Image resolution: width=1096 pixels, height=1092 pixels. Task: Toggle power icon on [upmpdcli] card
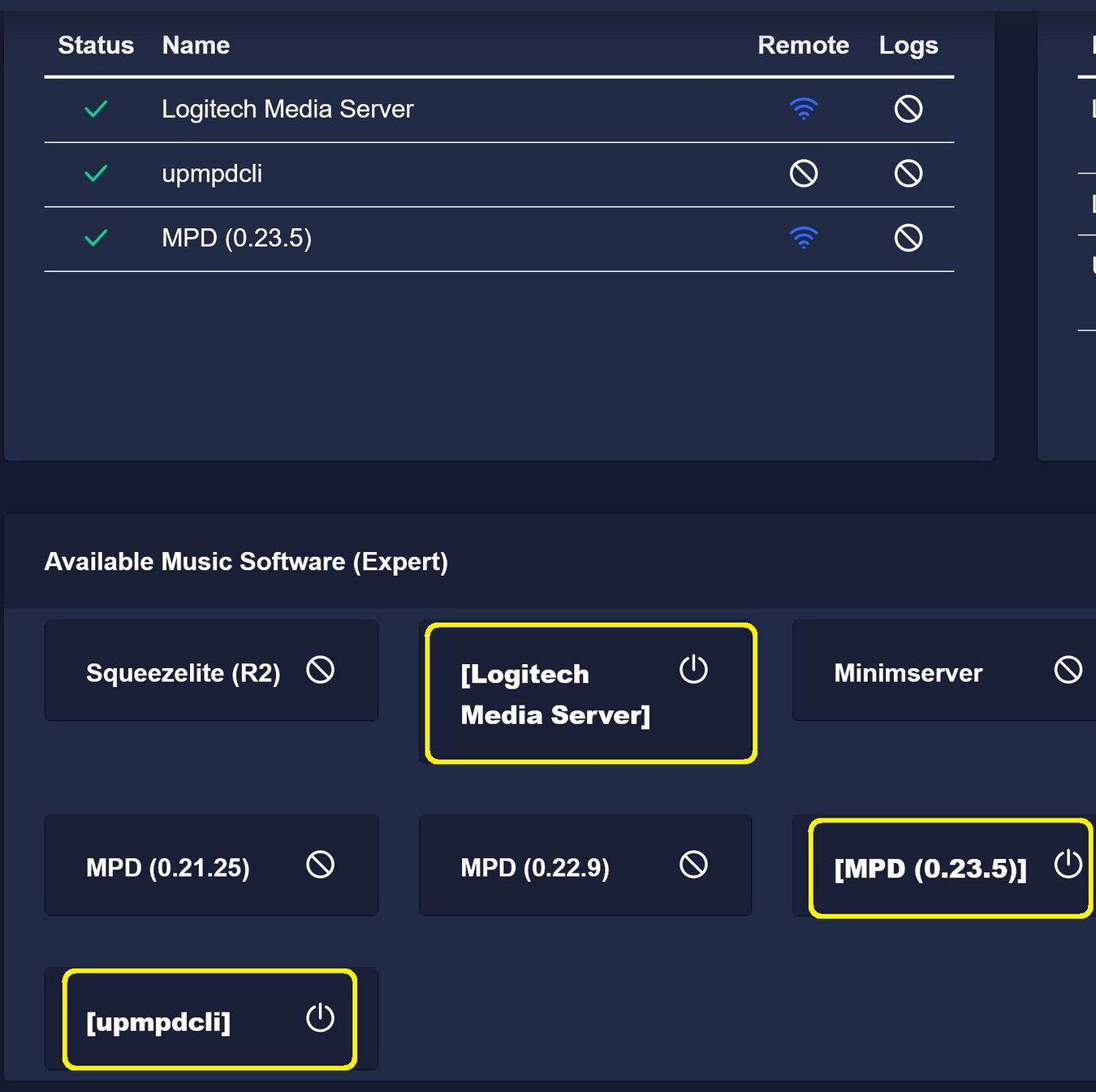click(321, 1018)
